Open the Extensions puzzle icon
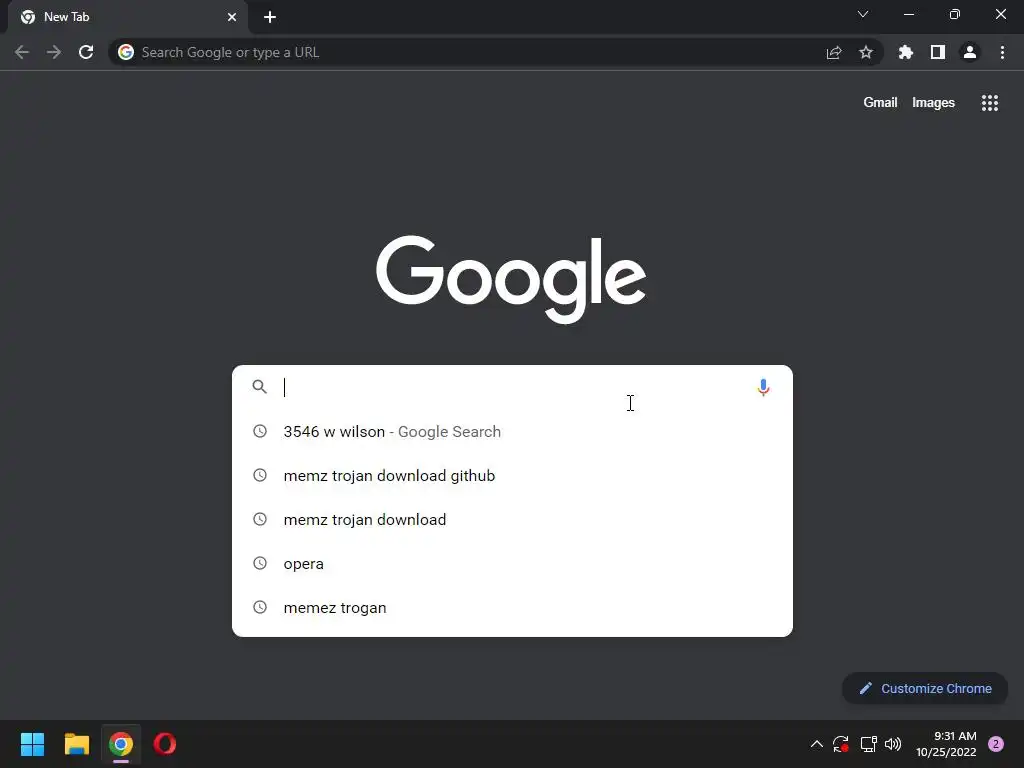 pyautogui.click(x=905, y=52)
